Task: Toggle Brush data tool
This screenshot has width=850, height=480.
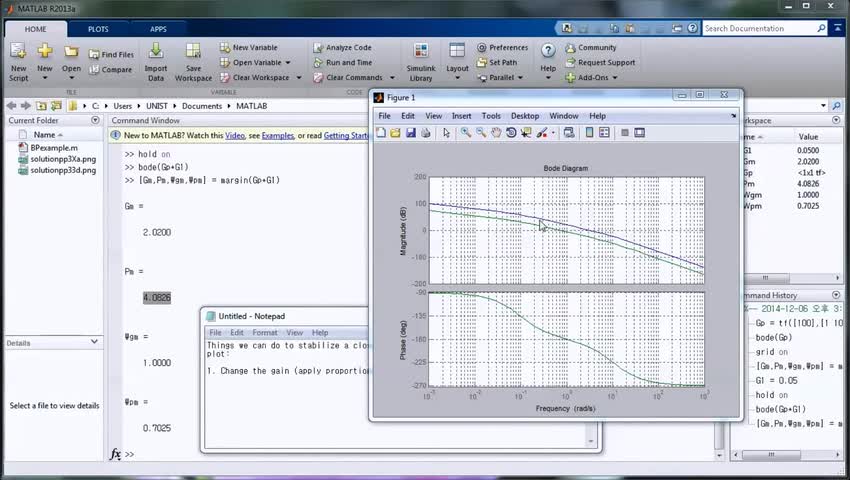Action: click(541, 133)
